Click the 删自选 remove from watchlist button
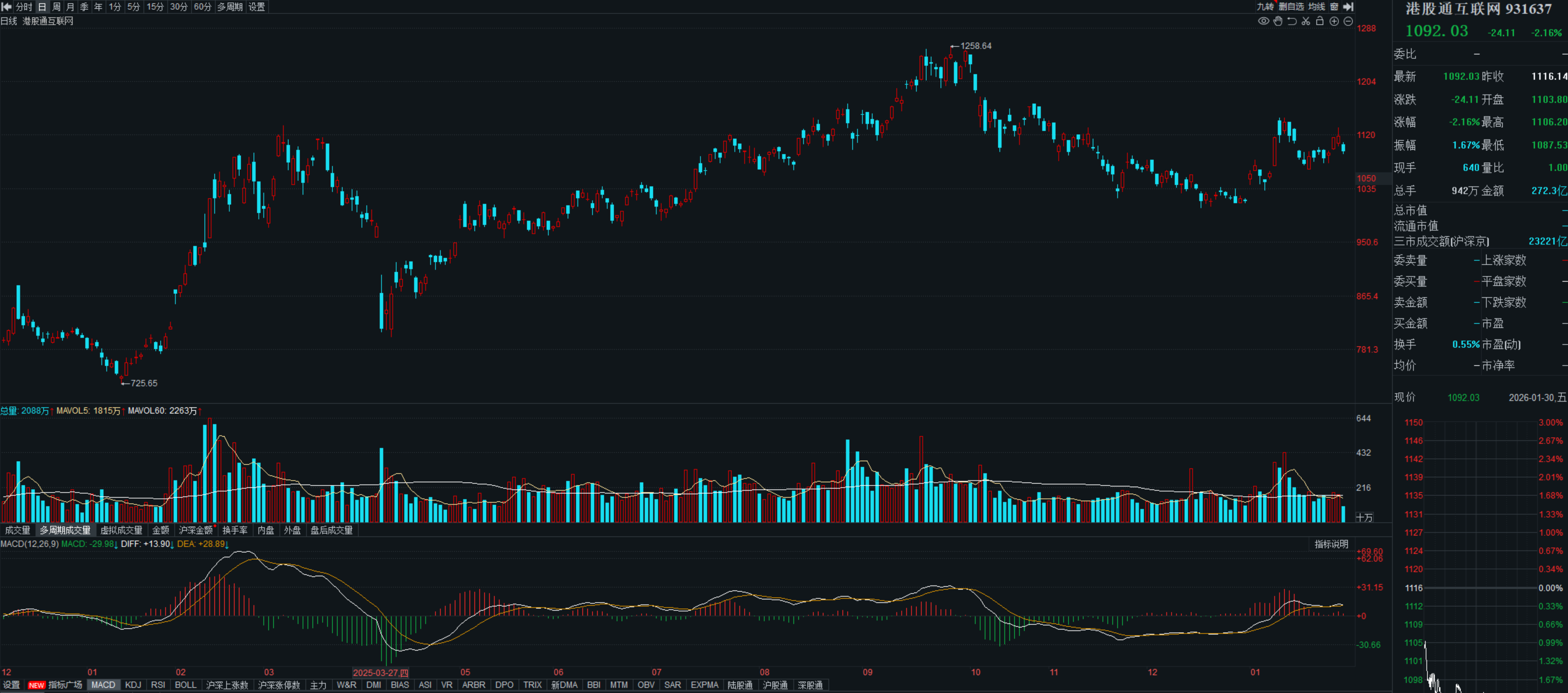1568x693 pixels. [x=1291, y=7]
